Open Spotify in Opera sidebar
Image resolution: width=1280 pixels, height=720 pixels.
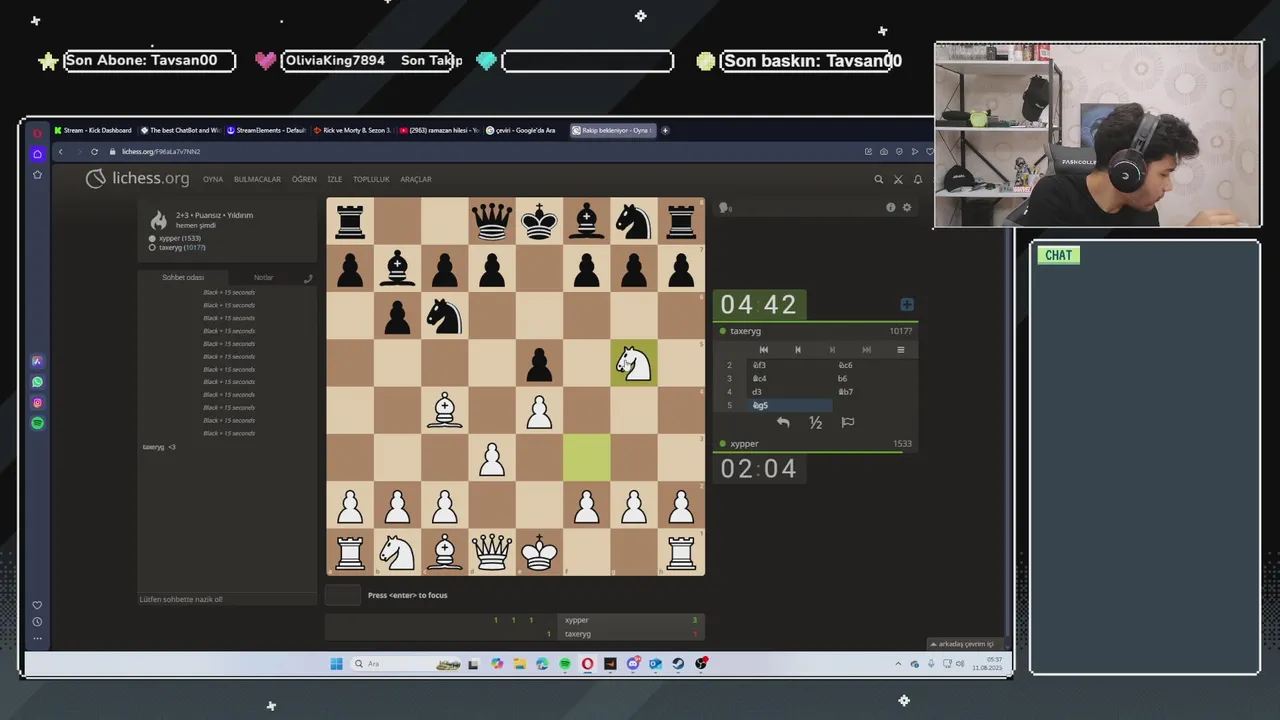tap(37, 423)
